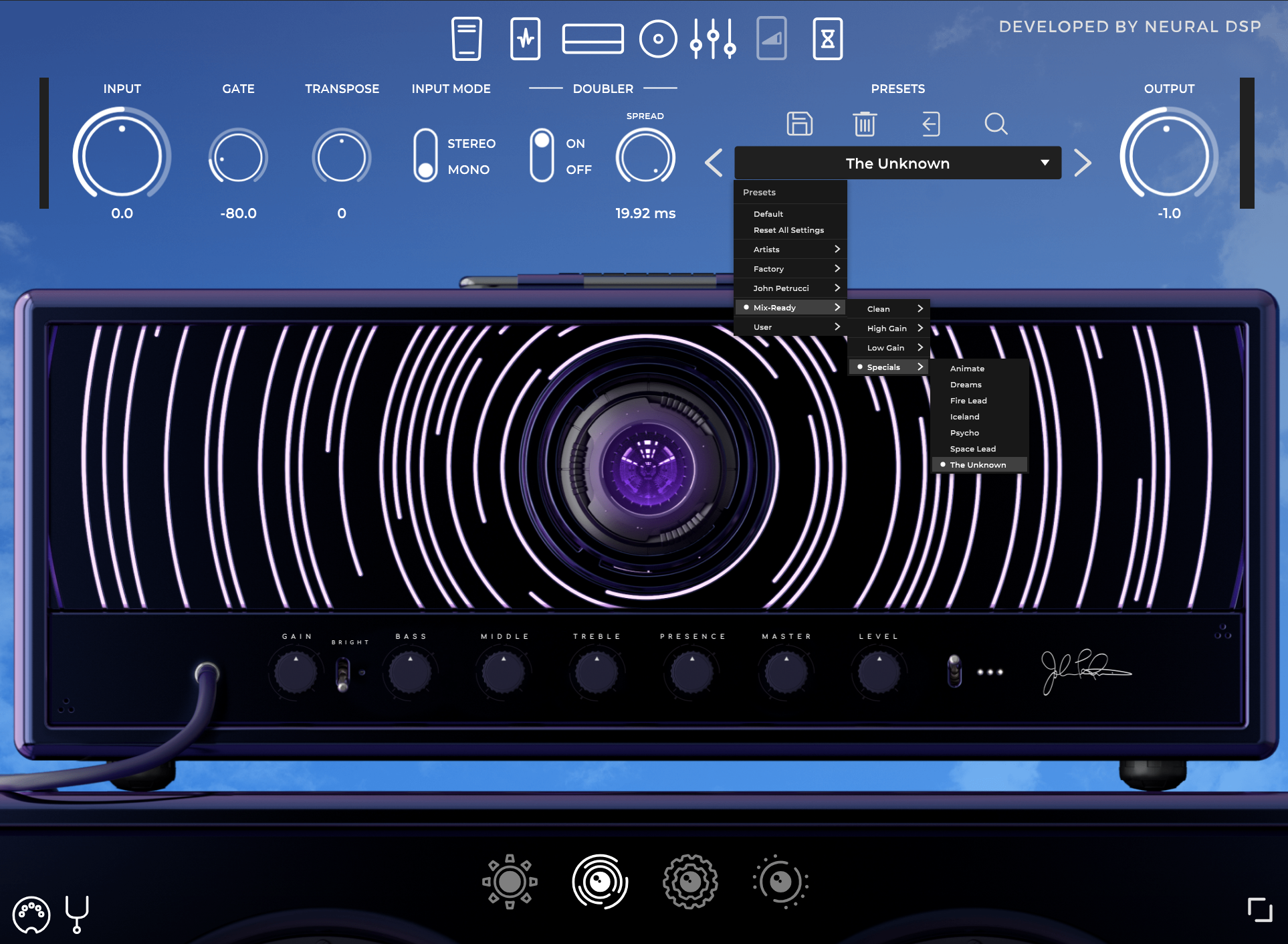Screen dimensions: 1288x944
Task: Click the import preset icon
Action: coord(930,124)
